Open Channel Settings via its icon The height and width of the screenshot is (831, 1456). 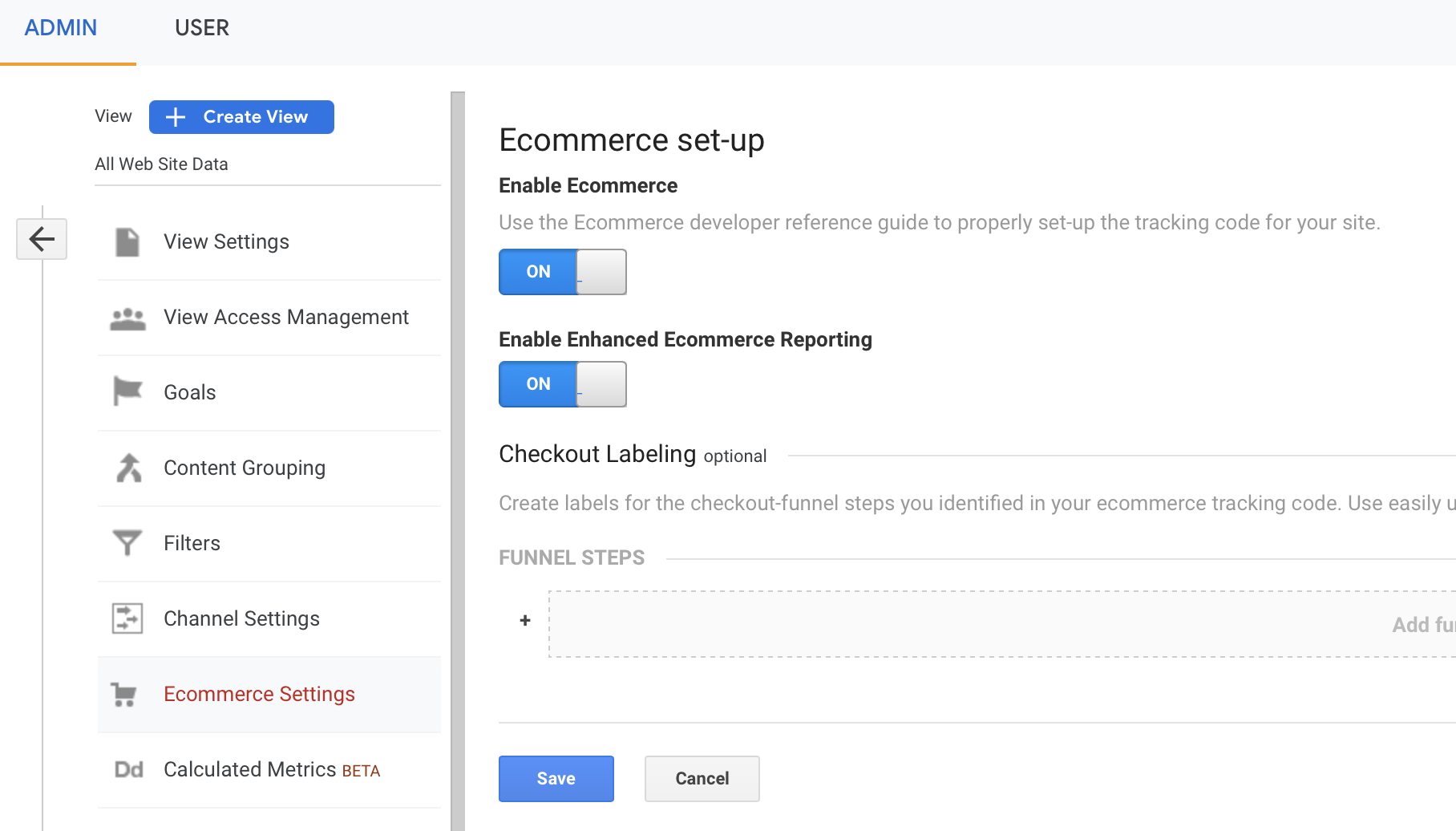(x=126, y=618)
